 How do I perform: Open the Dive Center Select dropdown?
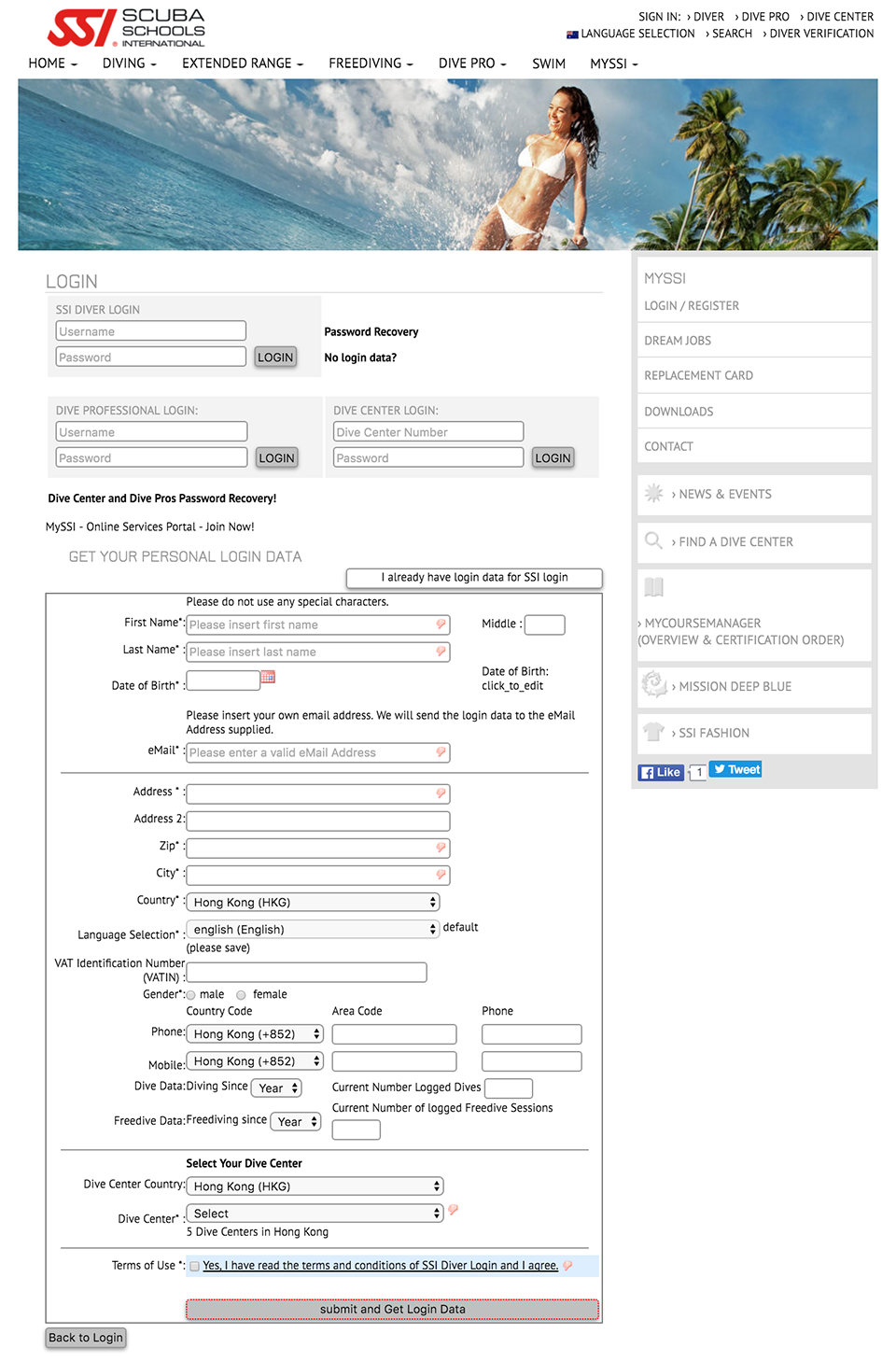coord(315,1213)
